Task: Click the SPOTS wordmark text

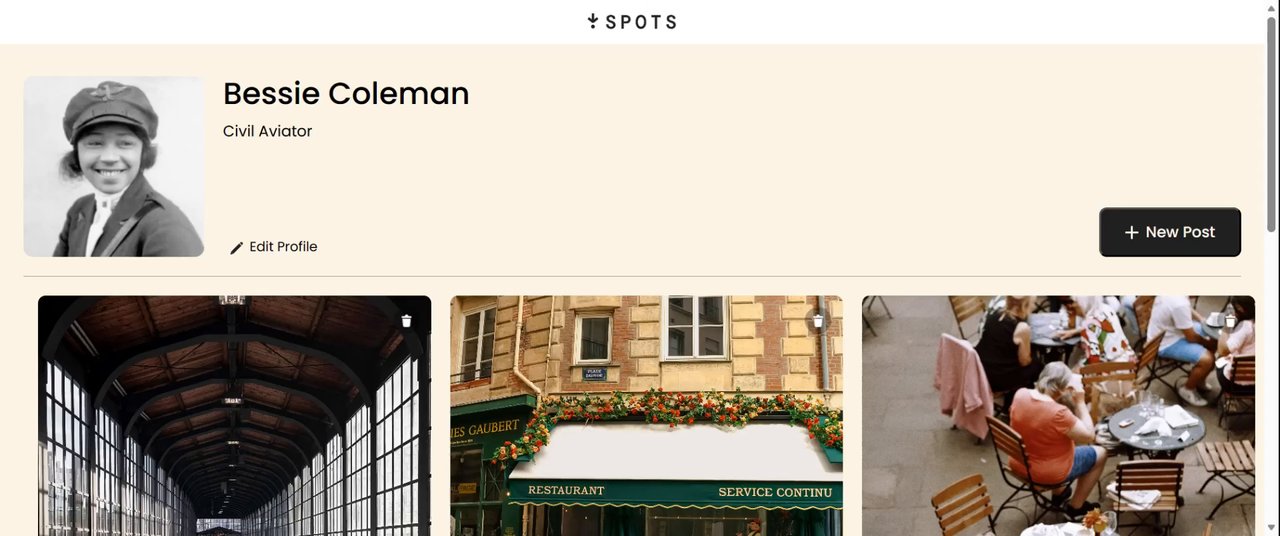Action: pyautogui.click(x=641, y=22)
